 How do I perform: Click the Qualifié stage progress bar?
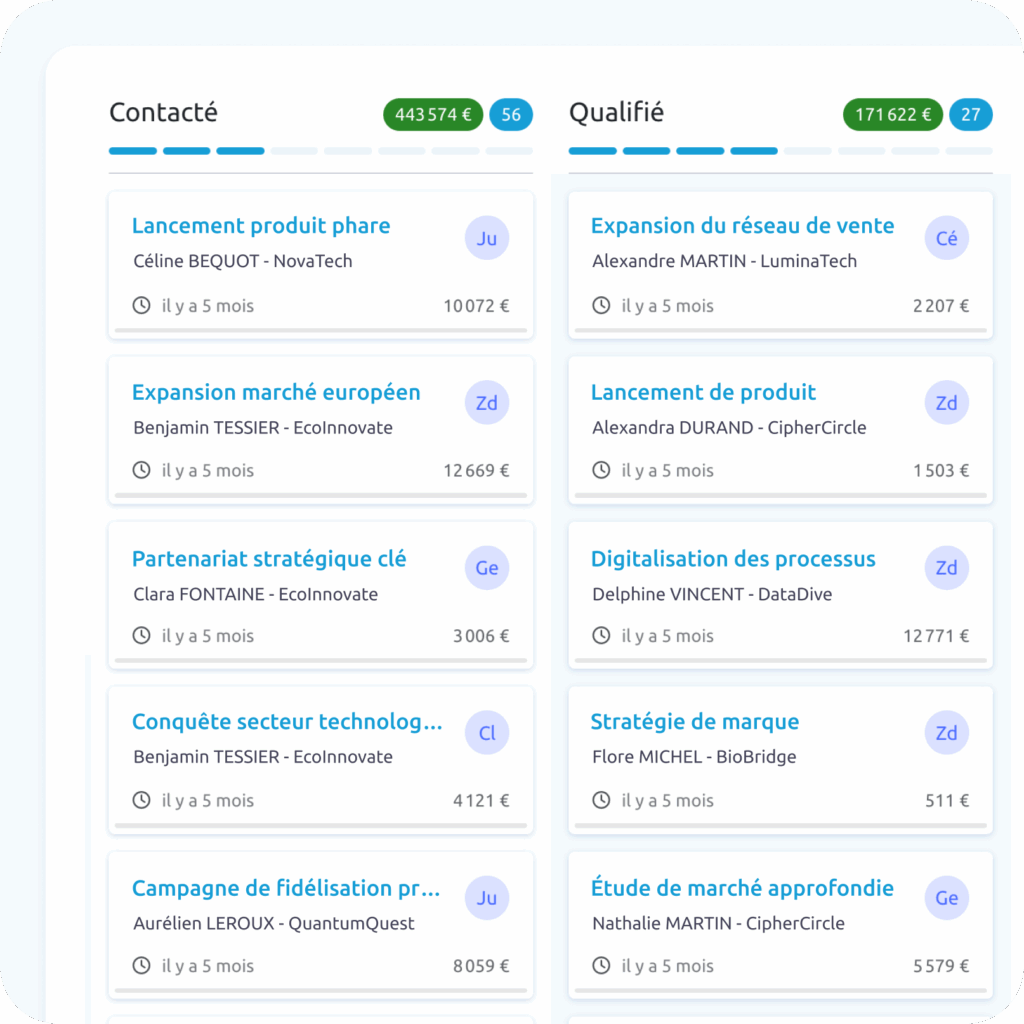pyautogui.click(x=780, y=151)
